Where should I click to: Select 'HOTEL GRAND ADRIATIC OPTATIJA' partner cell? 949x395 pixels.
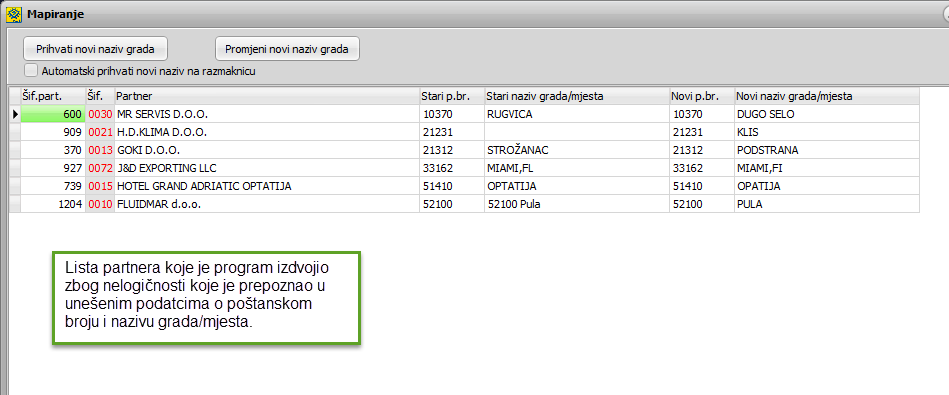click(267, 186)
